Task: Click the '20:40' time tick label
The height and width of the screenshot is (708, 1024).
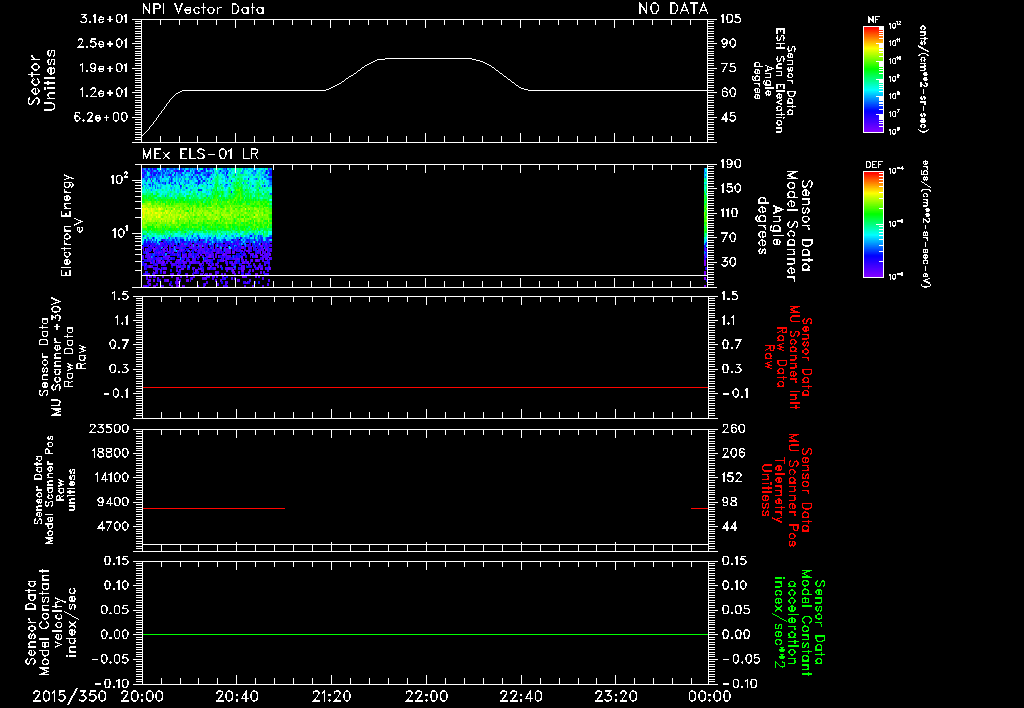Action: pos(236,696)
